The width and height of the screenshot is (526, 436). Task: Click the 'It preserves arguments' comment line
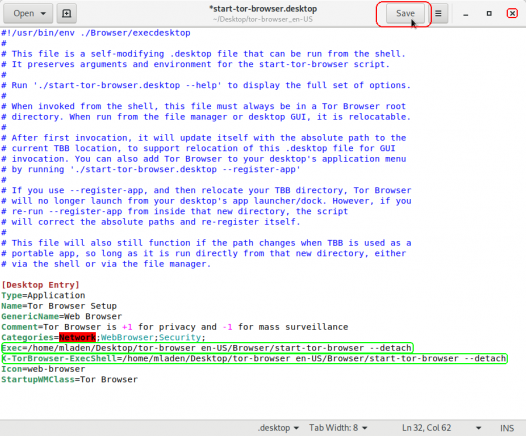(195, 64)
